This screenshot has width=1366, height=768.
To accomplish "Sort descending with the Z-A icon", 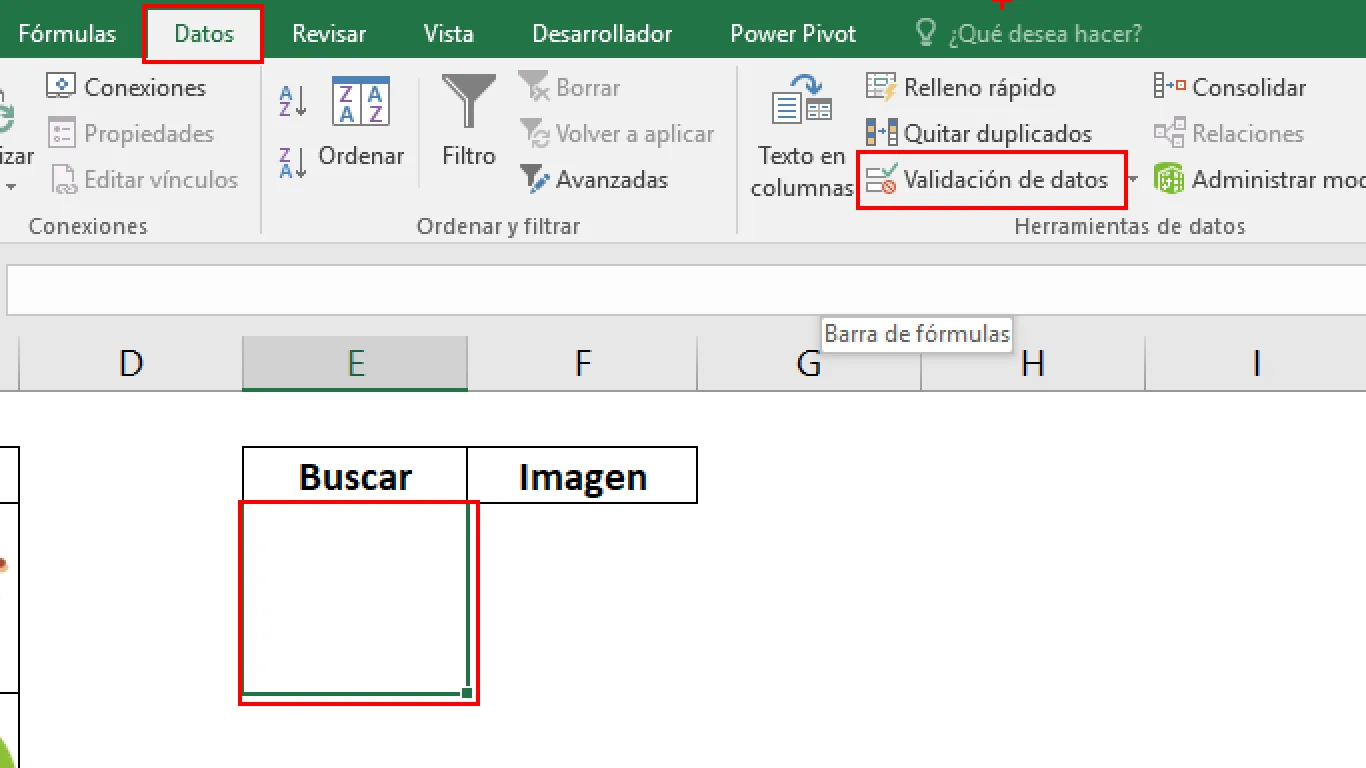I will [x=292, y=162].
